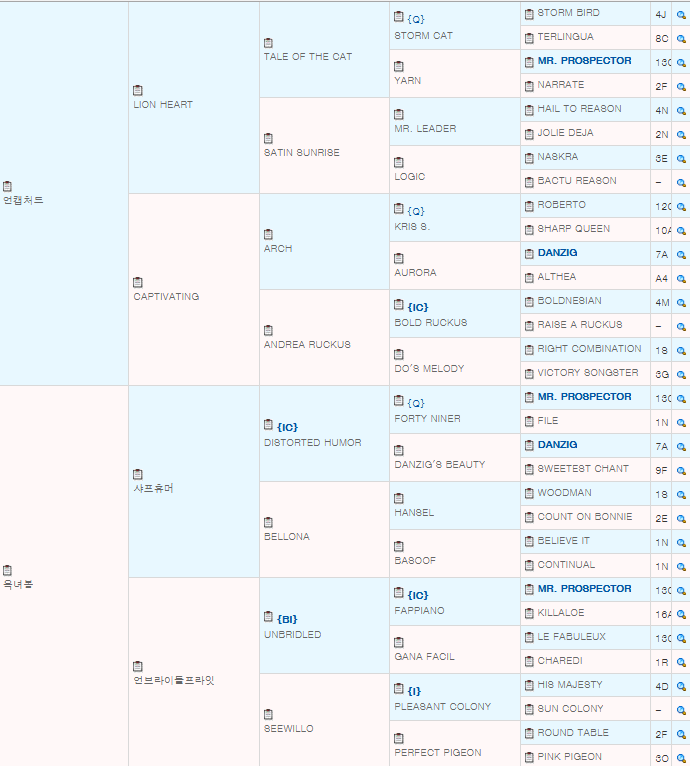Select the horse name SEEWILLO
The height and width of the screenshot is (766, 690).
289,728
